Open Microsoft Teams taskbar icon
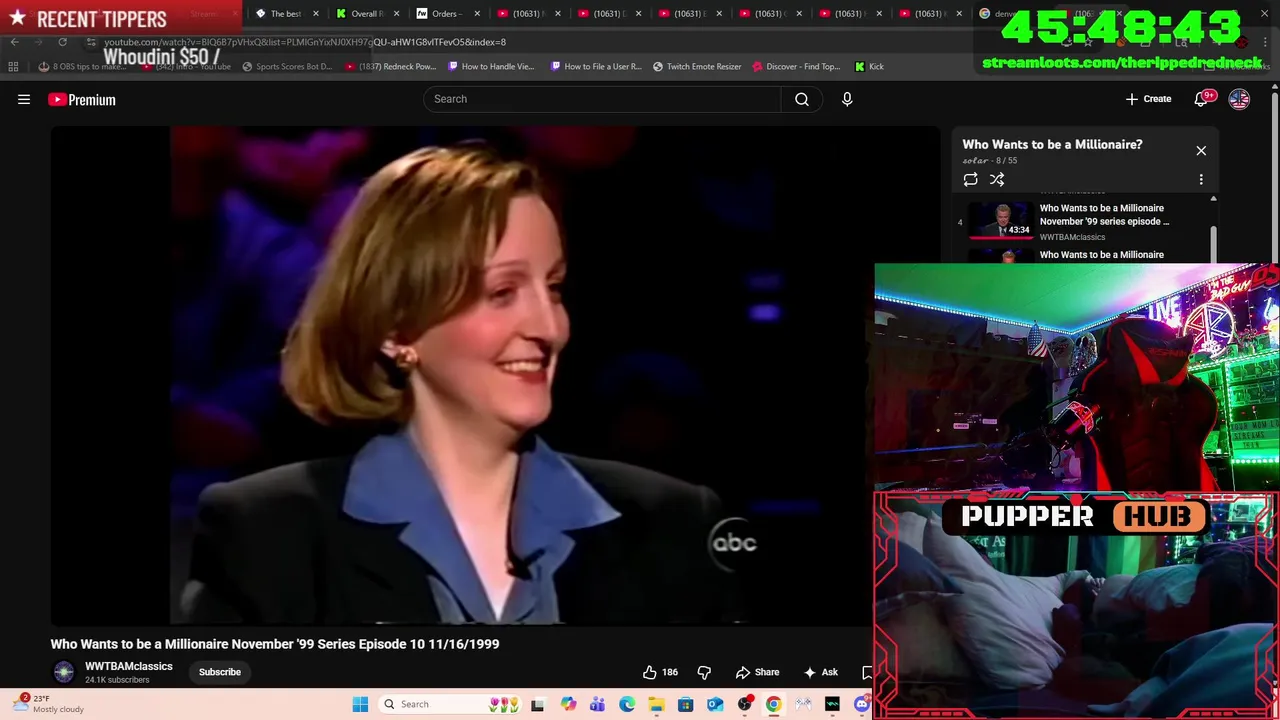This screenshot has height=720, width=1280. coord(597,704)
